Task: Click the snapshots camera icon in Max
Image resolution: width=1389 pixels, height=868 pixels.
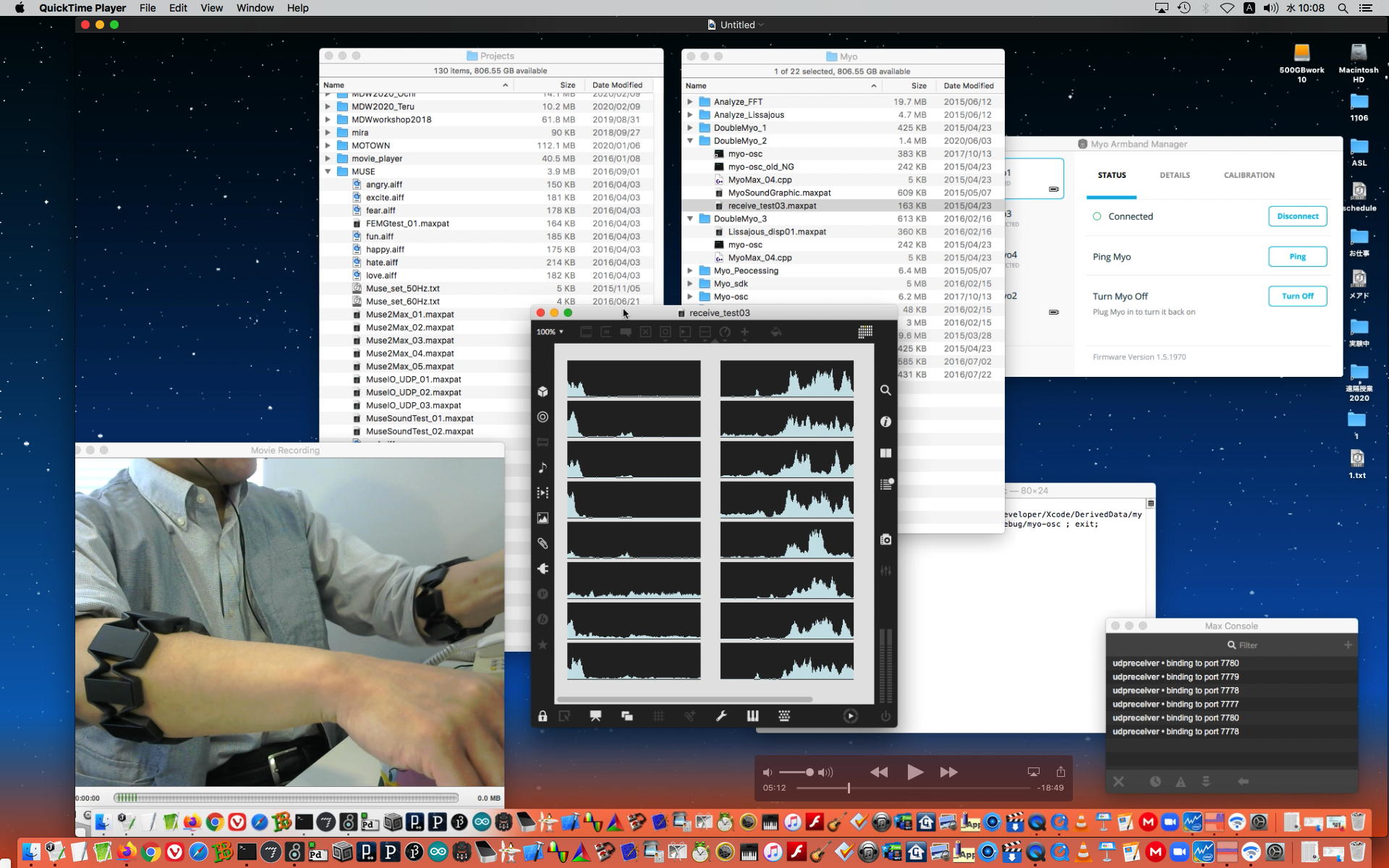Action: 885,540
